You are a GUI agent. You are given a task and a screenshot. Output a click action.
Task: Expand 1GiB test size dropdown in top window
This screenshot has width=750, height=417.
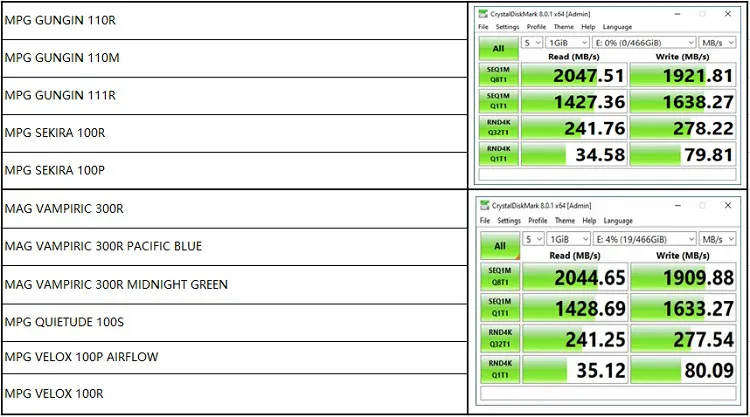[x=568, y=43]
